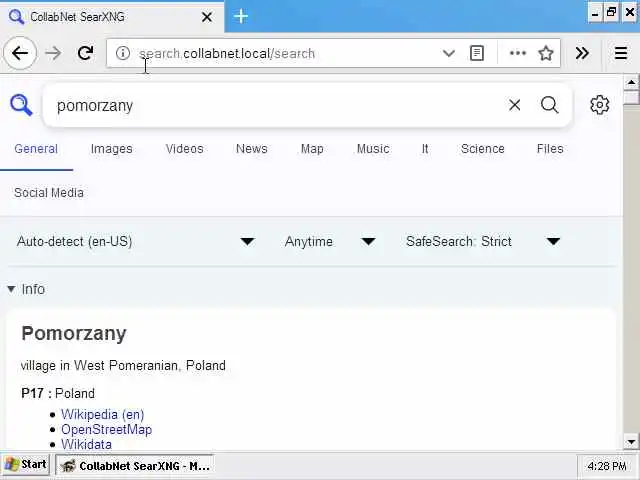
Task: Click the browser back arrow button
Action: (20, 53)
